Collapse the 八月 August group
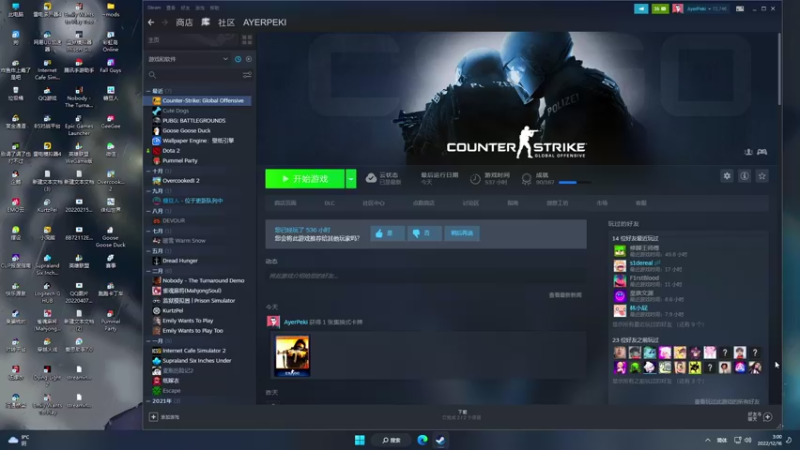Viewport: 800px width, 450px height. coord(148,211)
